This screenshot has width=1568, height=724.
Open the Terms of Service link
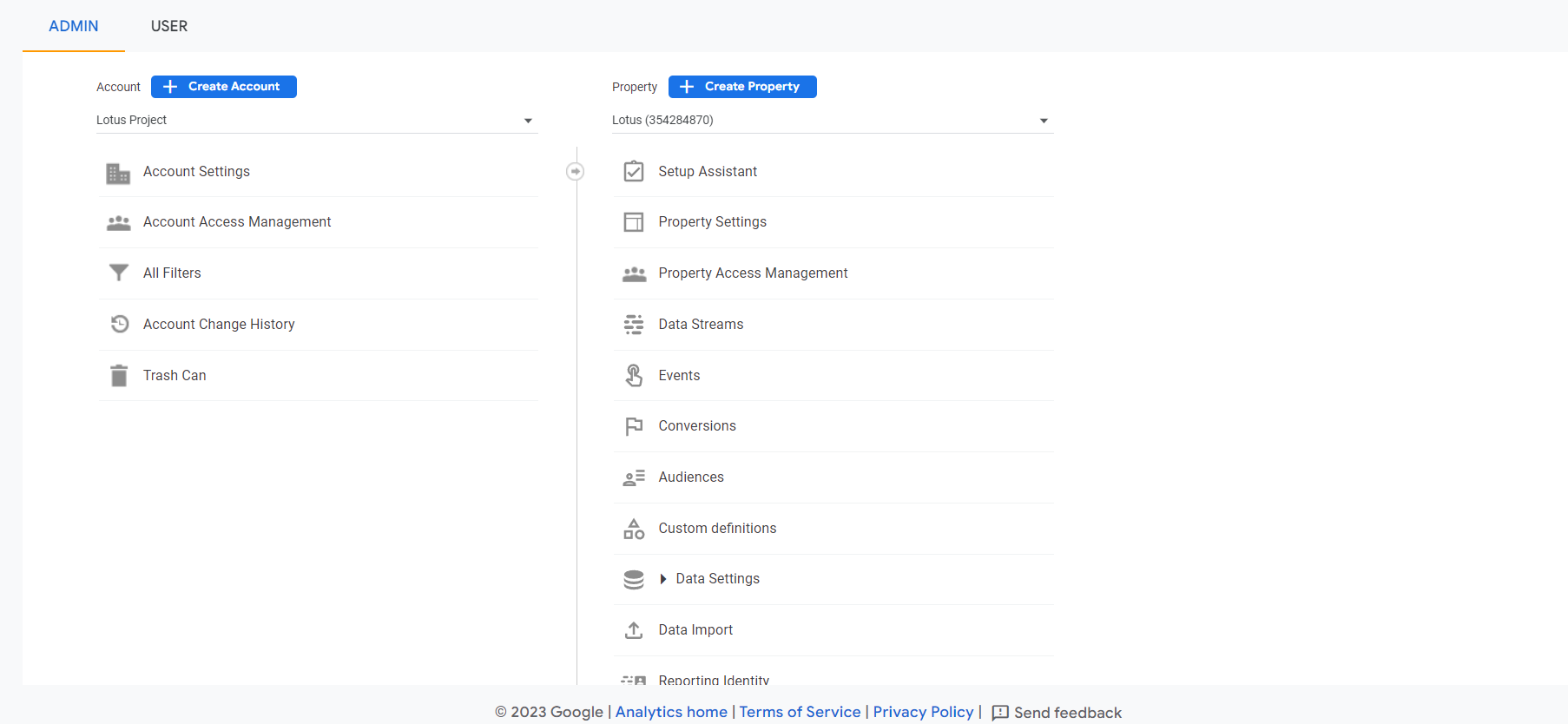800,712
